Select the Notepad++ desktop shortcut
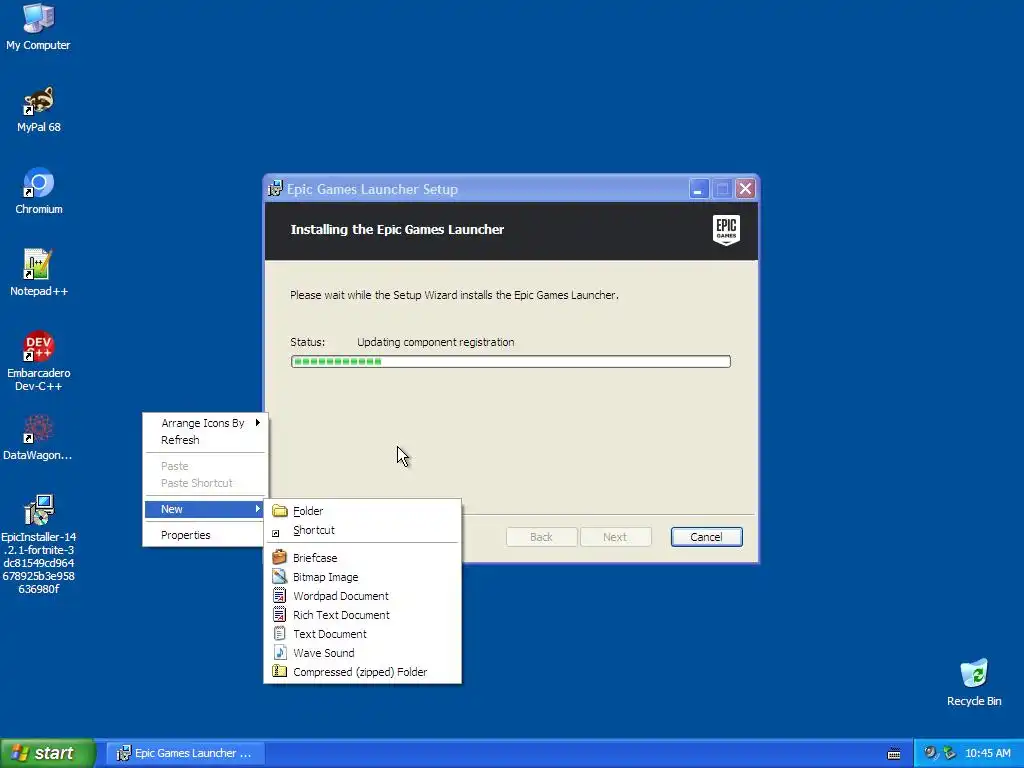The width and height of the screenshot is (1024, 768). [x=39, y=273]
